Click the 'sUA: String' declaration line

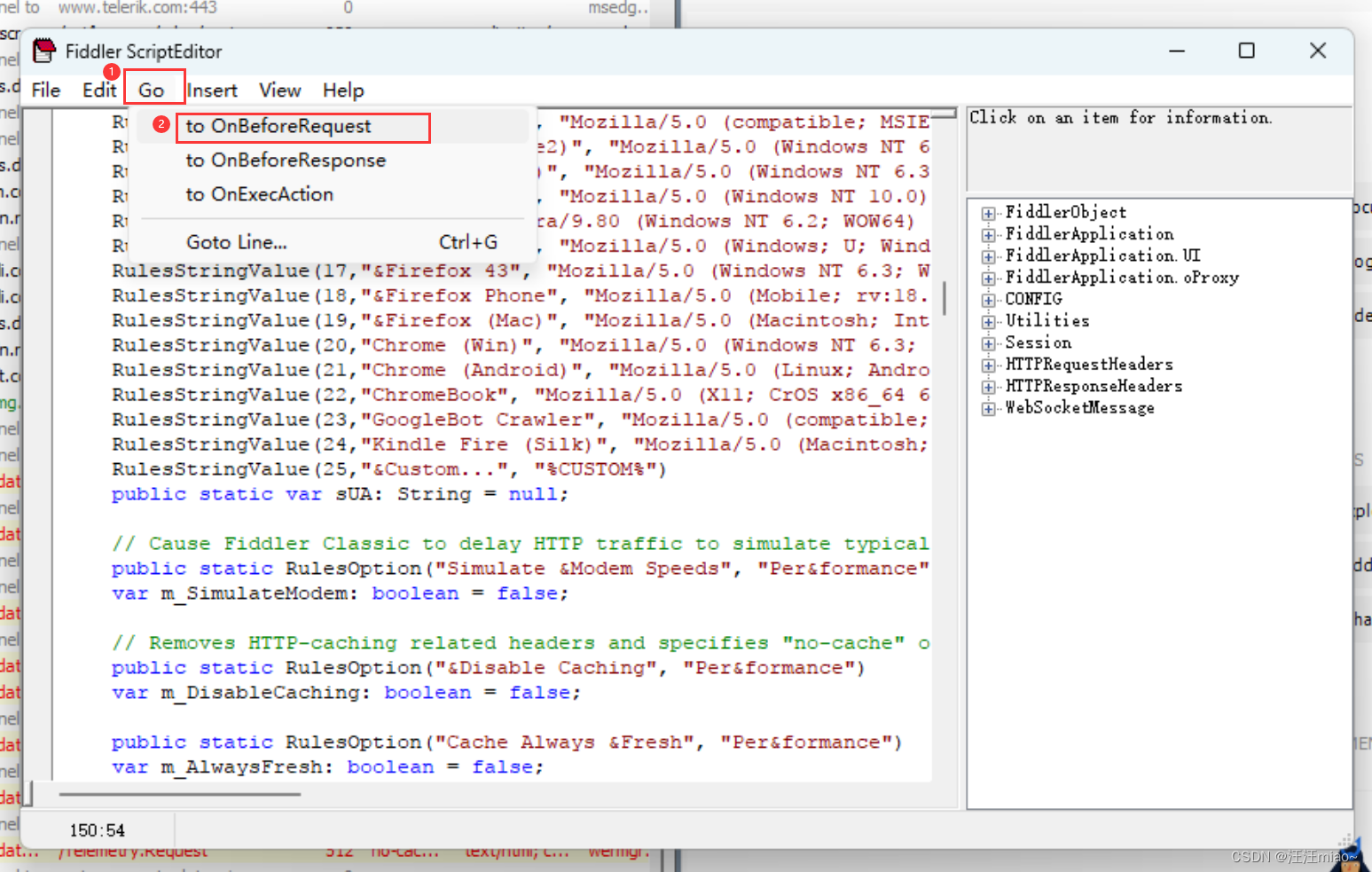pyautogui.click(x=340, y=494)
